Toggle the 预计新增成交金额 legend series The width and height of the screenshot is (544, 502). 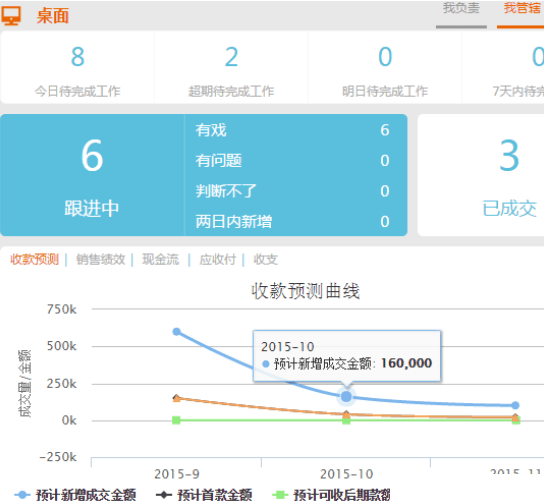(x=75, y=494)
